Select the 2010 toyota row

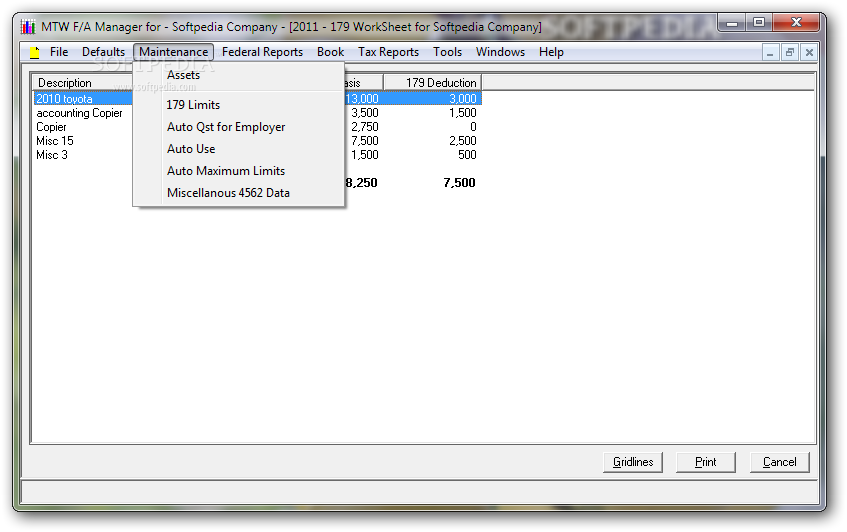[257, 99]
